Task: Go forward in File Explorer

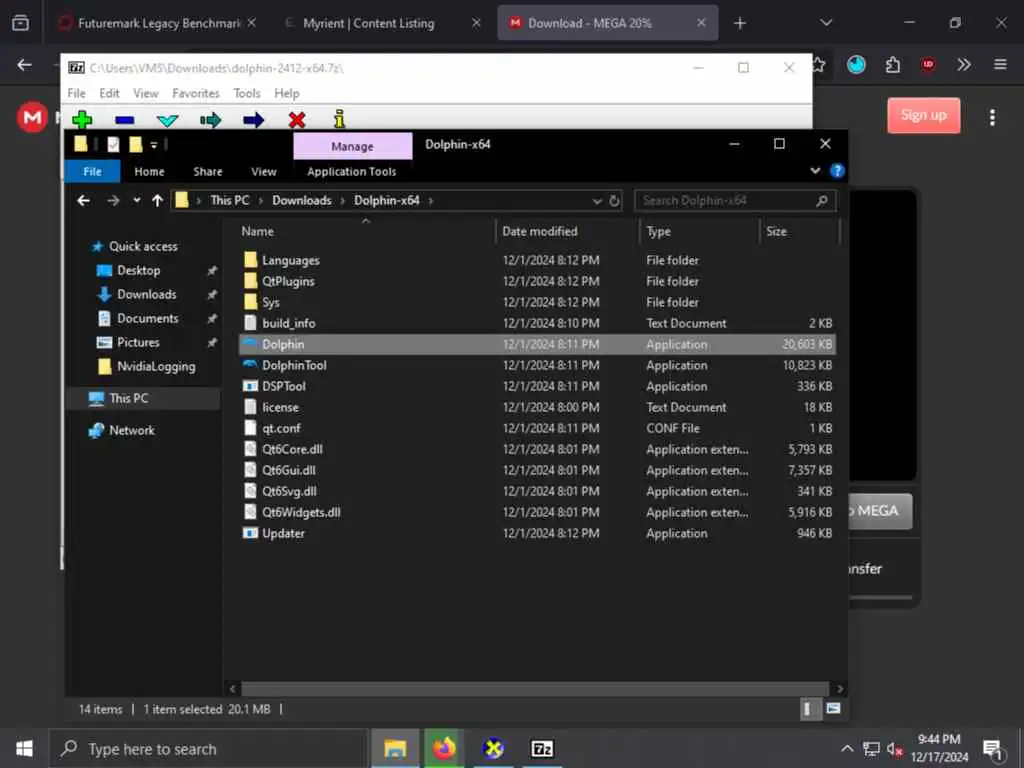Action: 113,200
